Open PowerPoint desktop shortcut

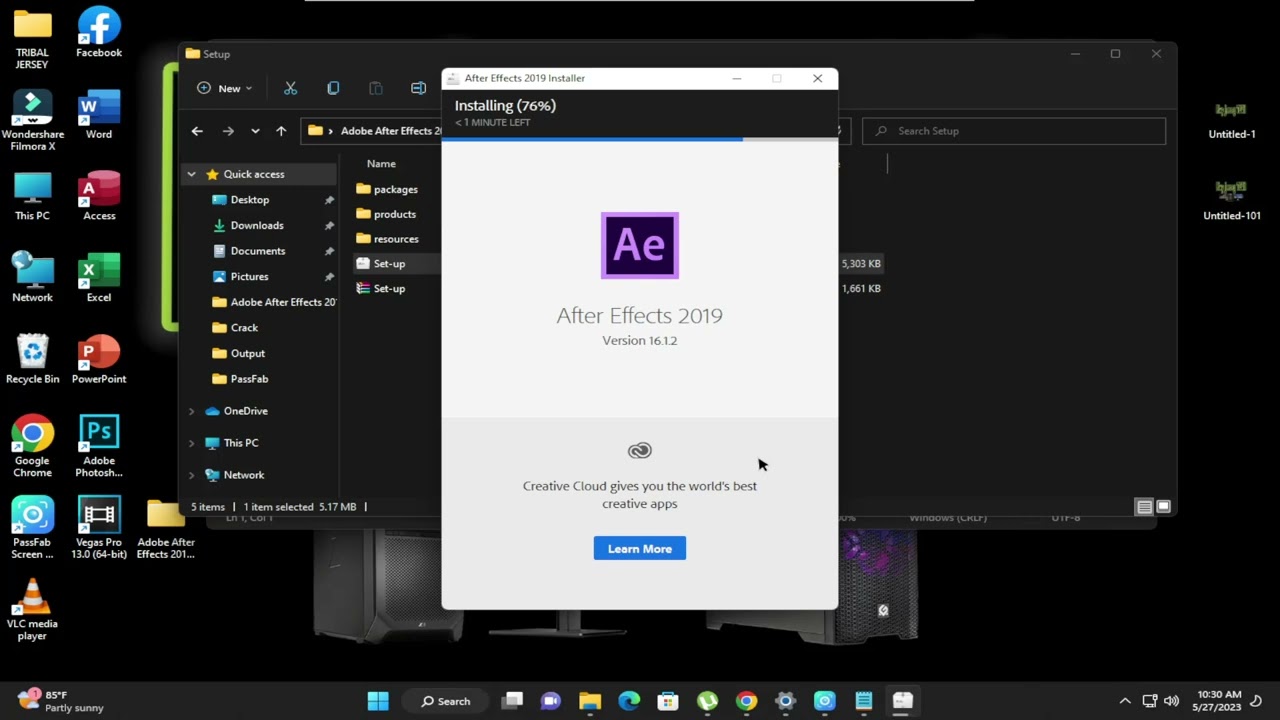coord(99,359)
